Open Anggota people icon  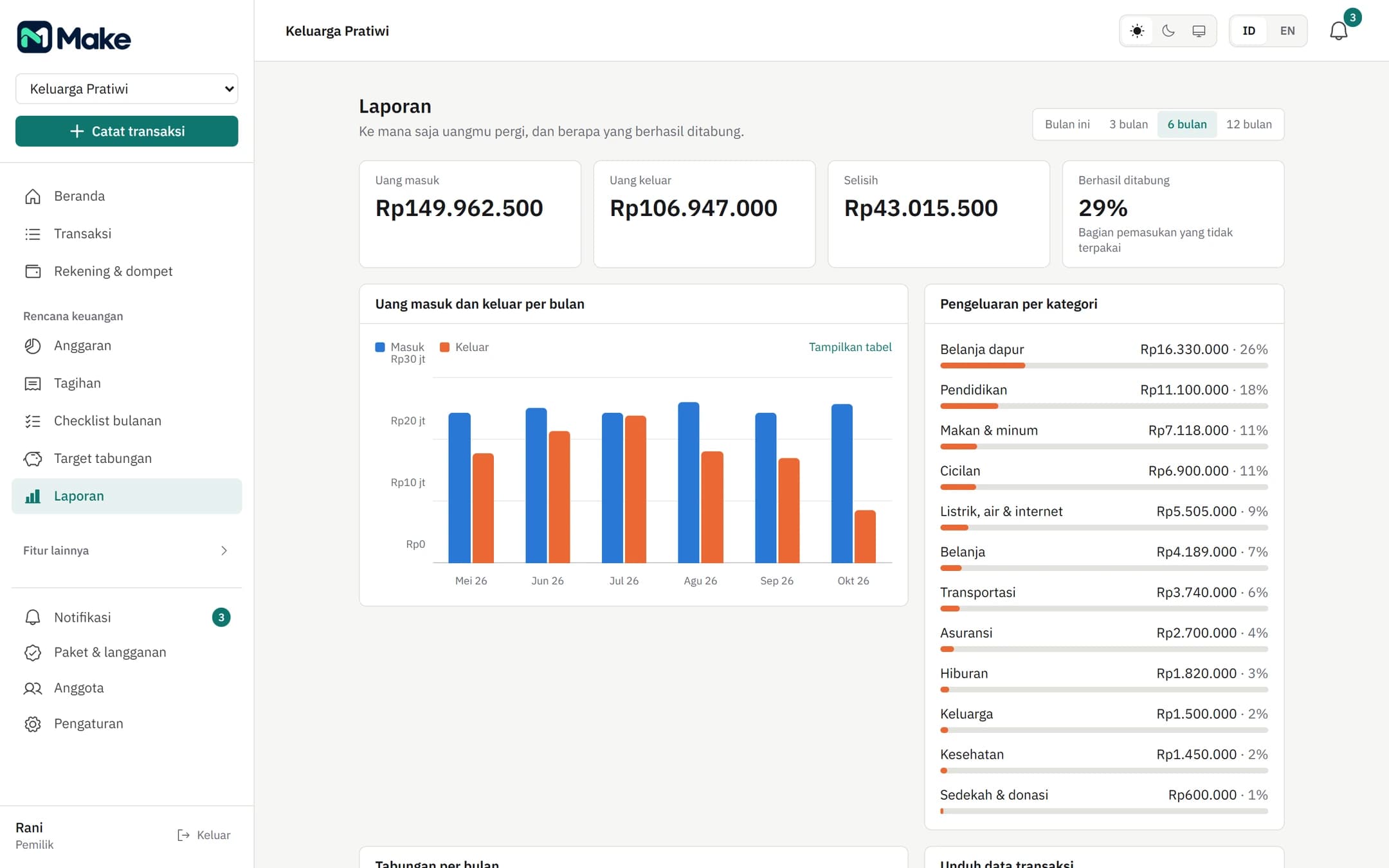pyautogui.click(x=33, y=689)
